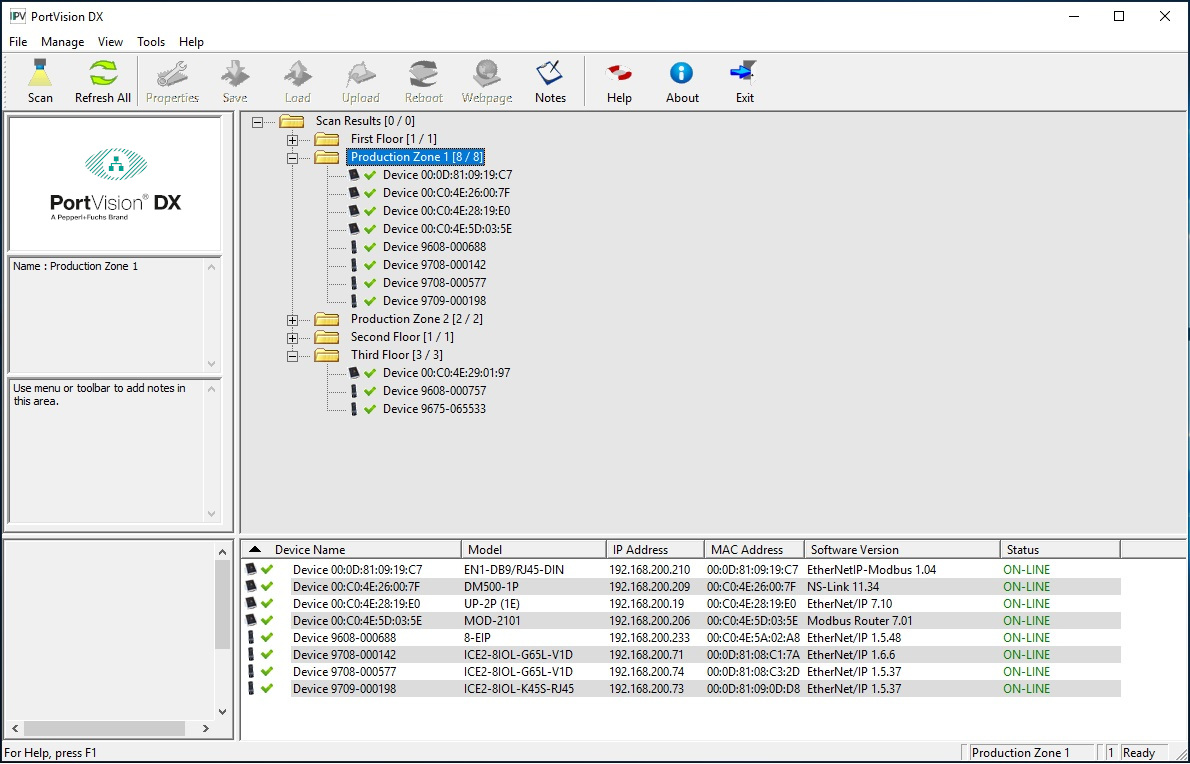Select Device 00:C0:4E:5D:03:5E in tree

(447, 229)
